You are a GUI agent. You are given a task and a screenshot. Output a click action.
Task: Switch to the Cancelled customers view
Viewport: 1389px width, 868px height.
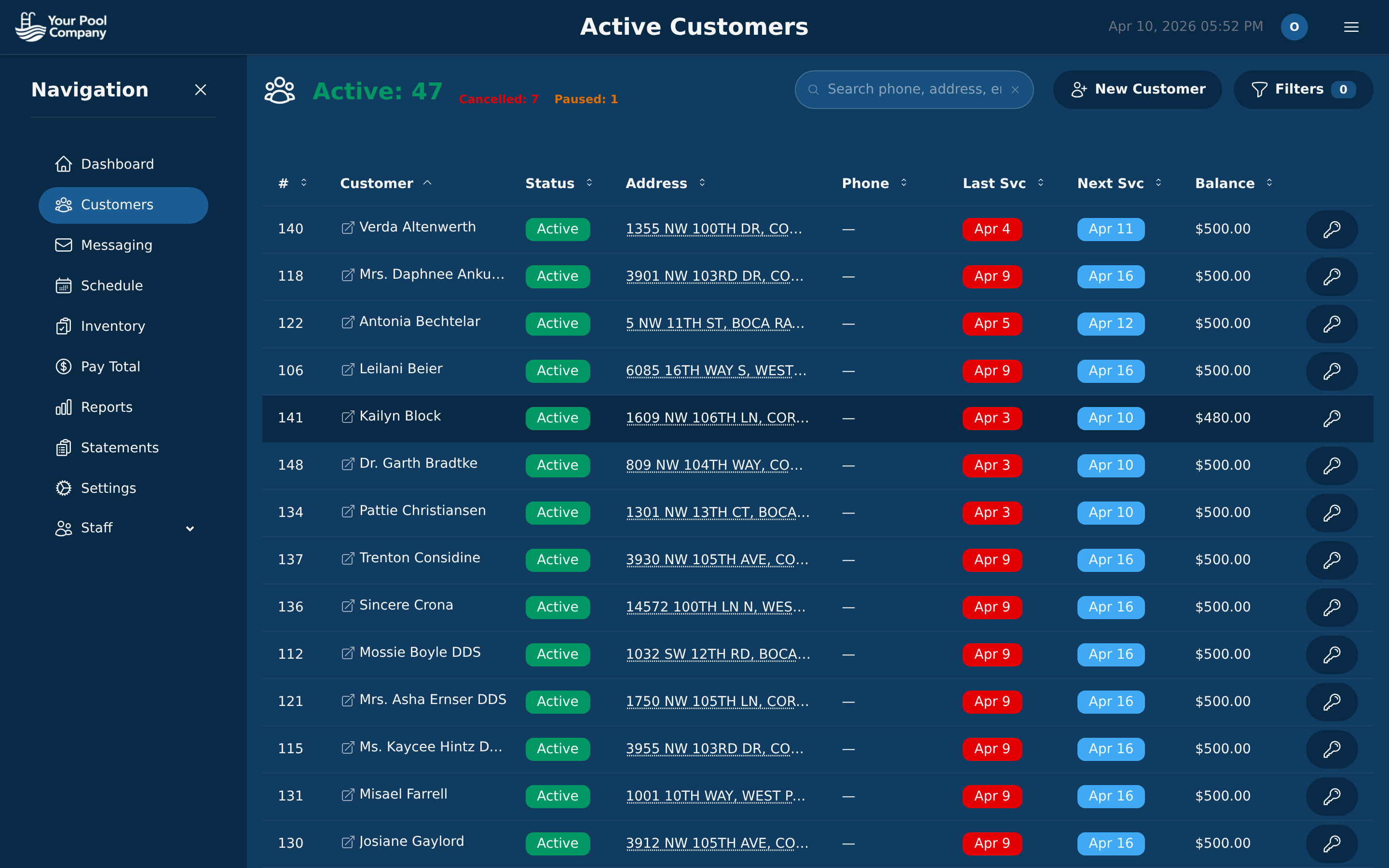click(498, 99)
